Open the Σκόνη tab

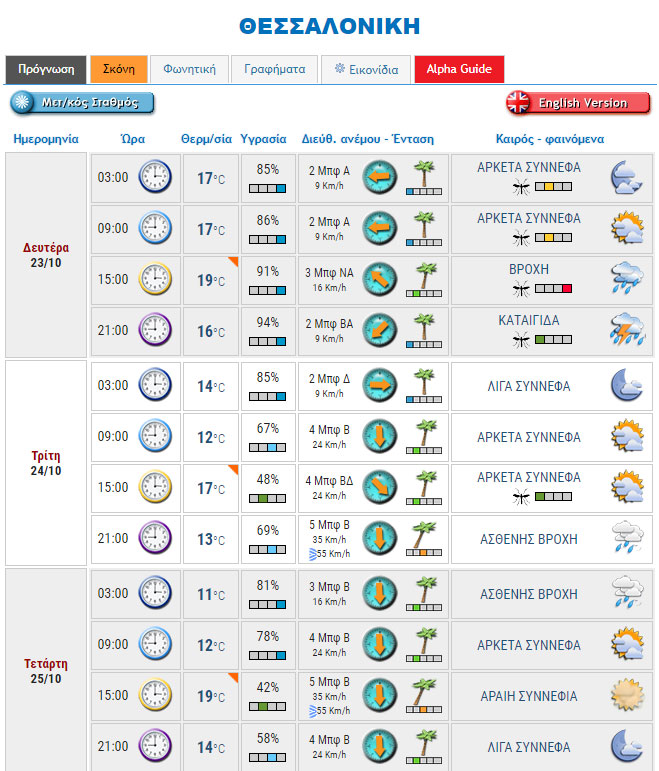[x=119, y=69]
